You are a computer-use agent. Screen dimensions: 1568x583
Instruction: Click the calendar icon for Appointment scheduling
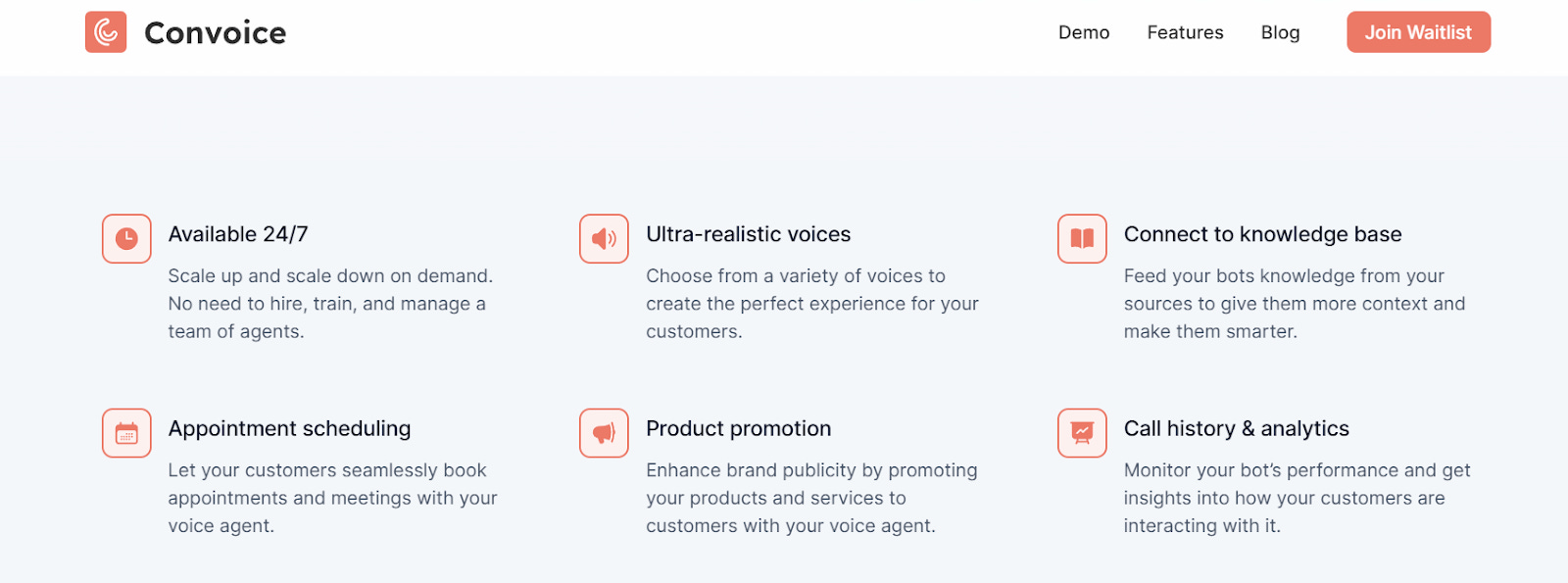126,433
